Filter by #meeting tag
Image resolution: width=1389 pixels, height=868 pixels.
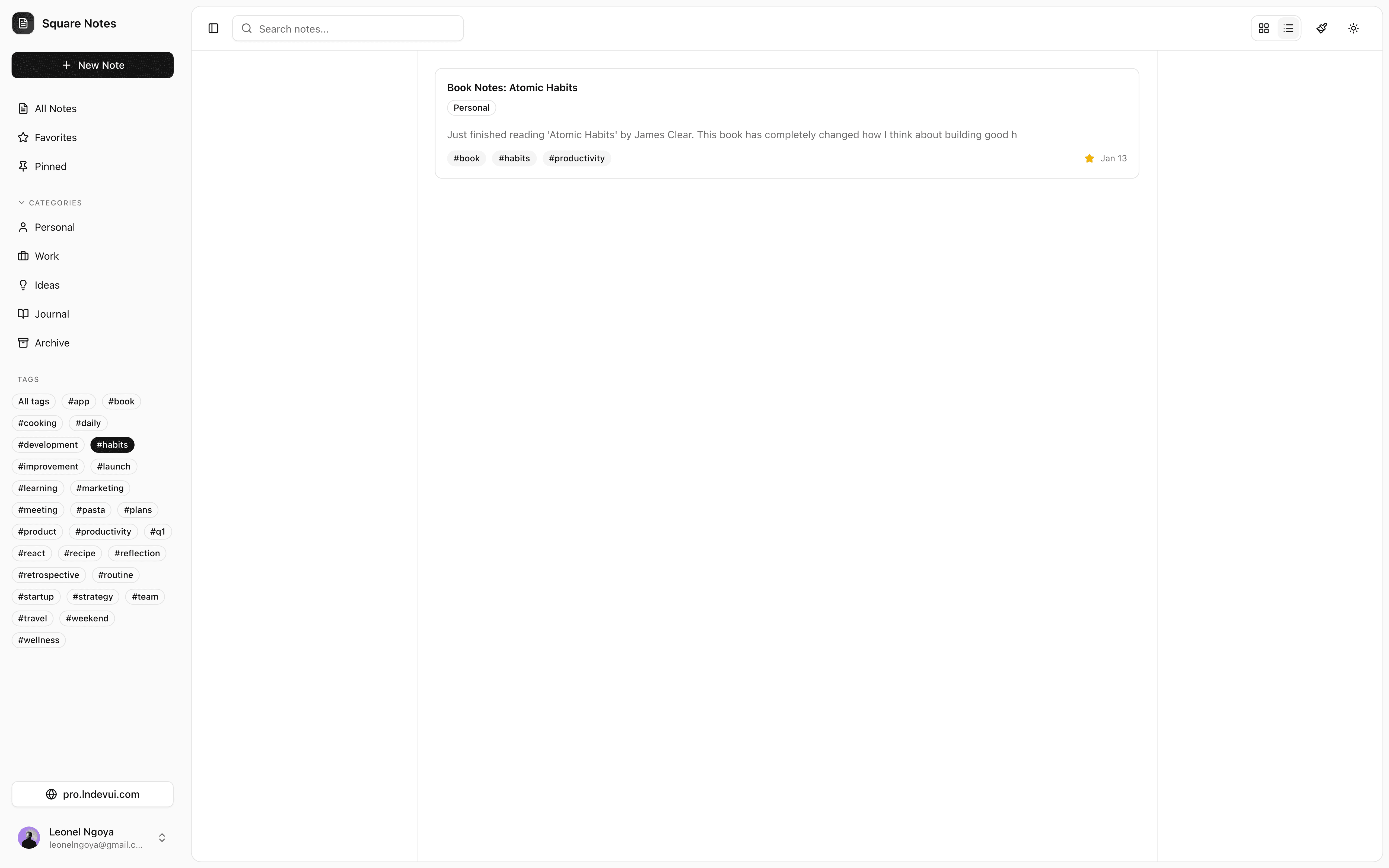pos(38,510)
